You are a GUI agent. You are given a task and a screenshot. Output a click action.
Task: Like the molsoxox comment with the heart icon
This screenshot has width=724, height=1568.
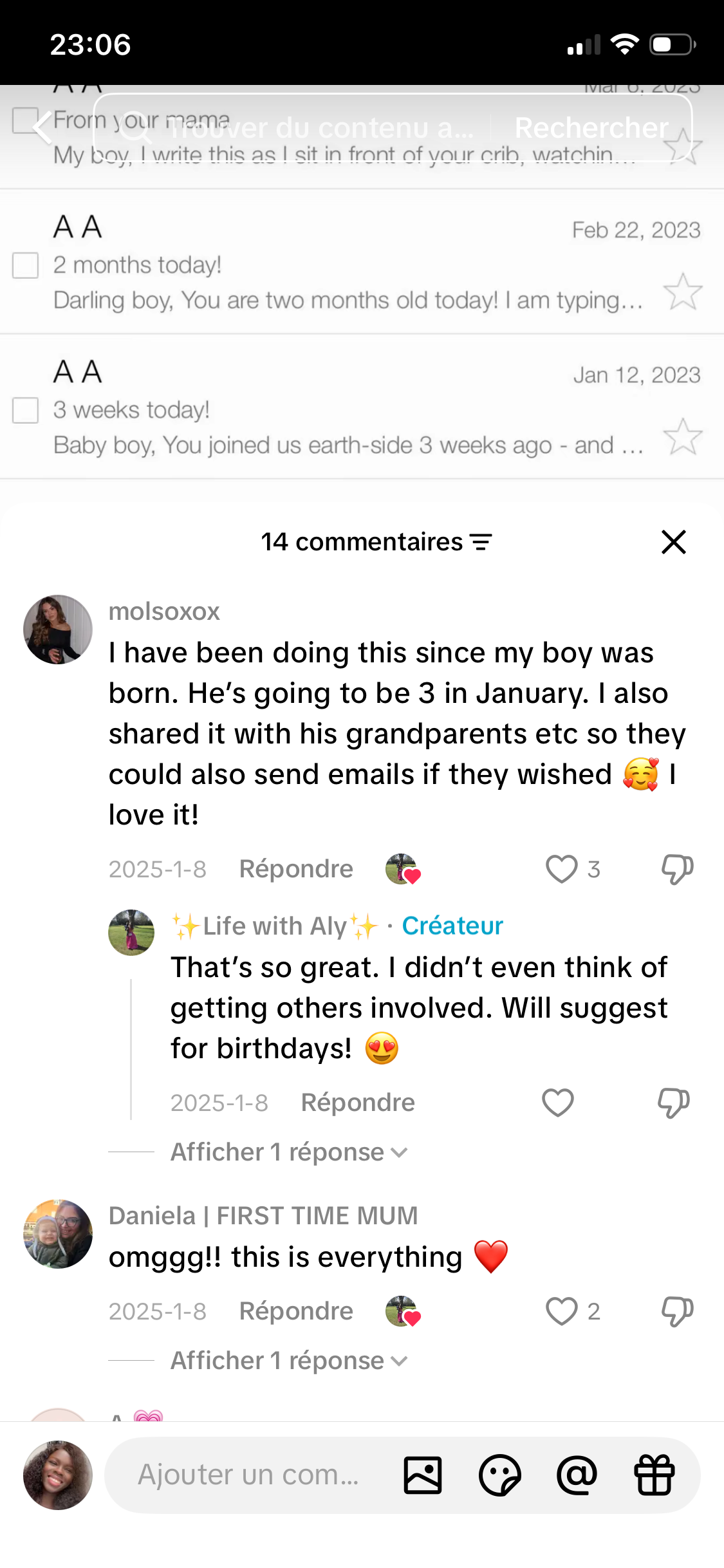point(561,869)
